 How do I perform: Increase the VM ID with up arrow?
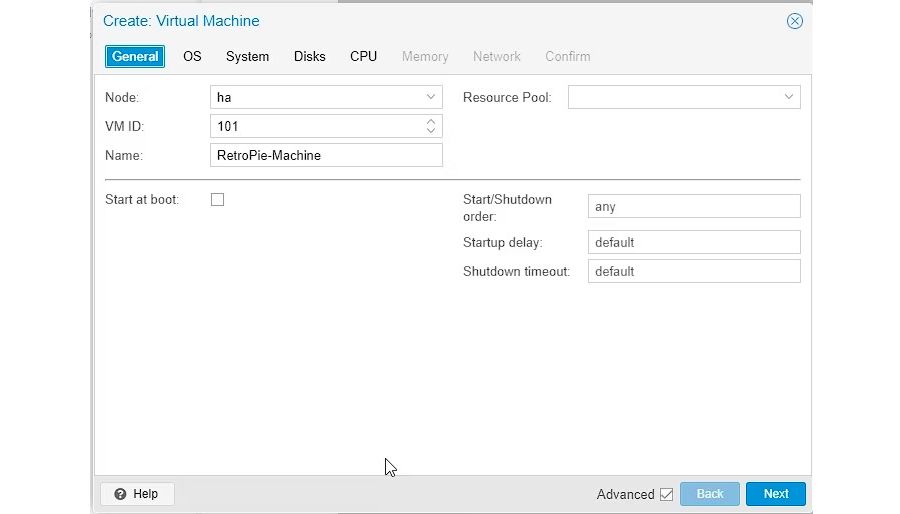coord(431,122)
